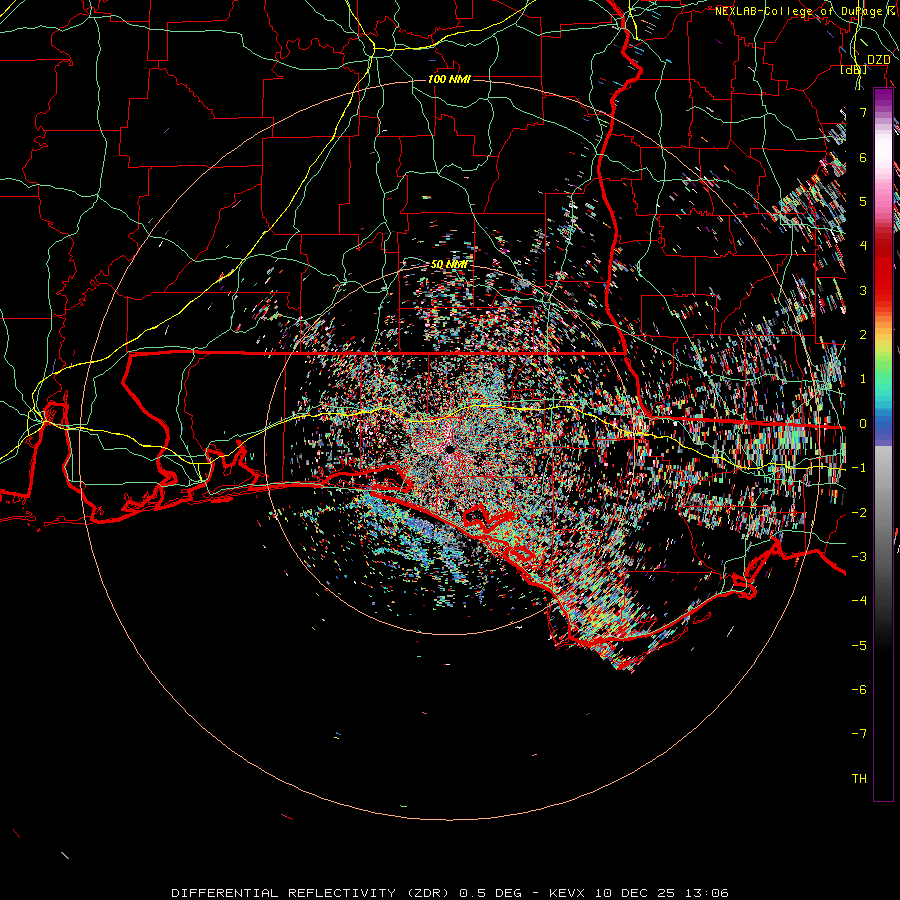Click the 0.5 DEG elevation angle text
This screenshot has width=900, height=900.
[490, 893]
